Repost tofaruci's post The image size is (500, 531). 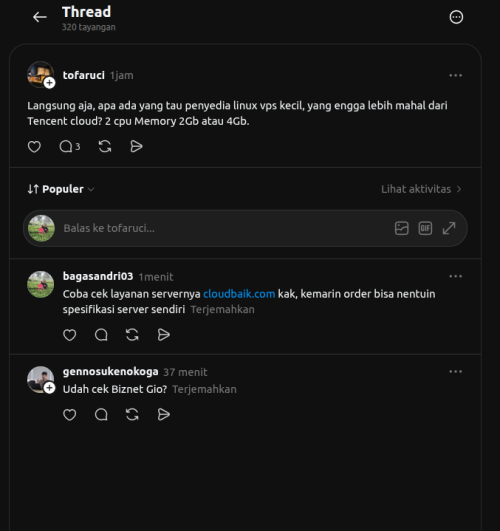pos(105,147)
